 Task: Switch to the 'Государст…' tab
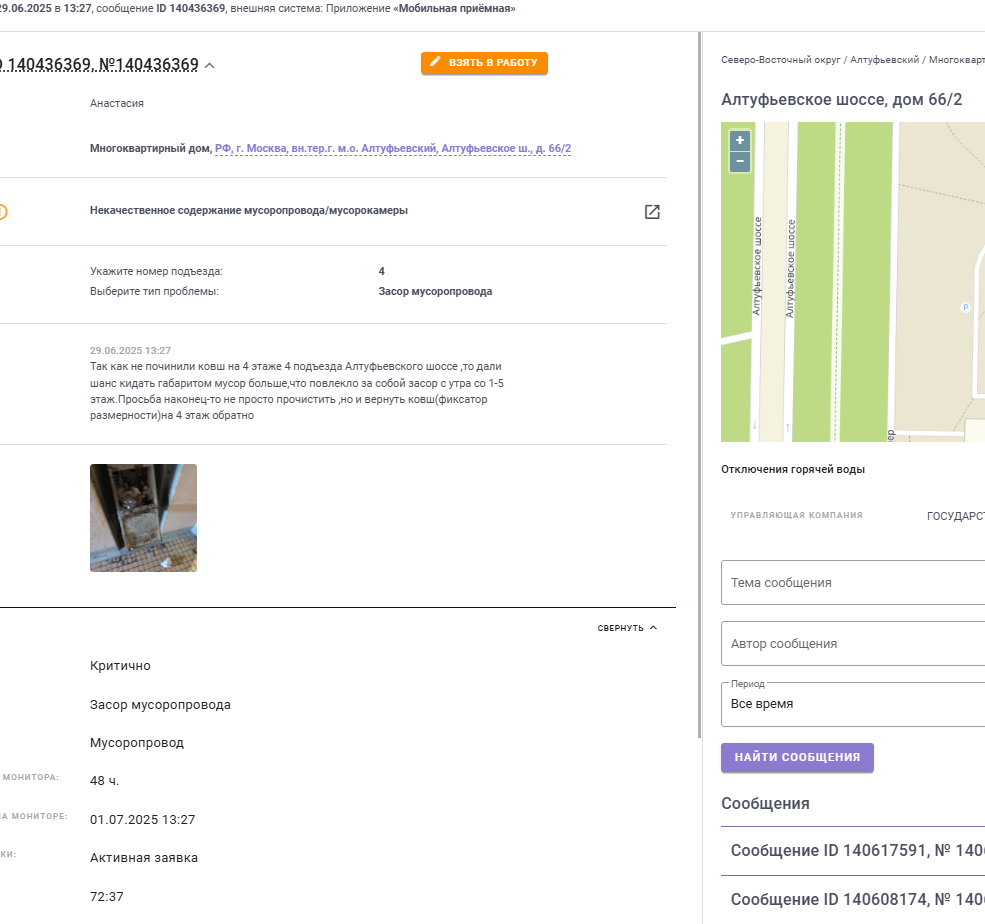tap(955, 516)
